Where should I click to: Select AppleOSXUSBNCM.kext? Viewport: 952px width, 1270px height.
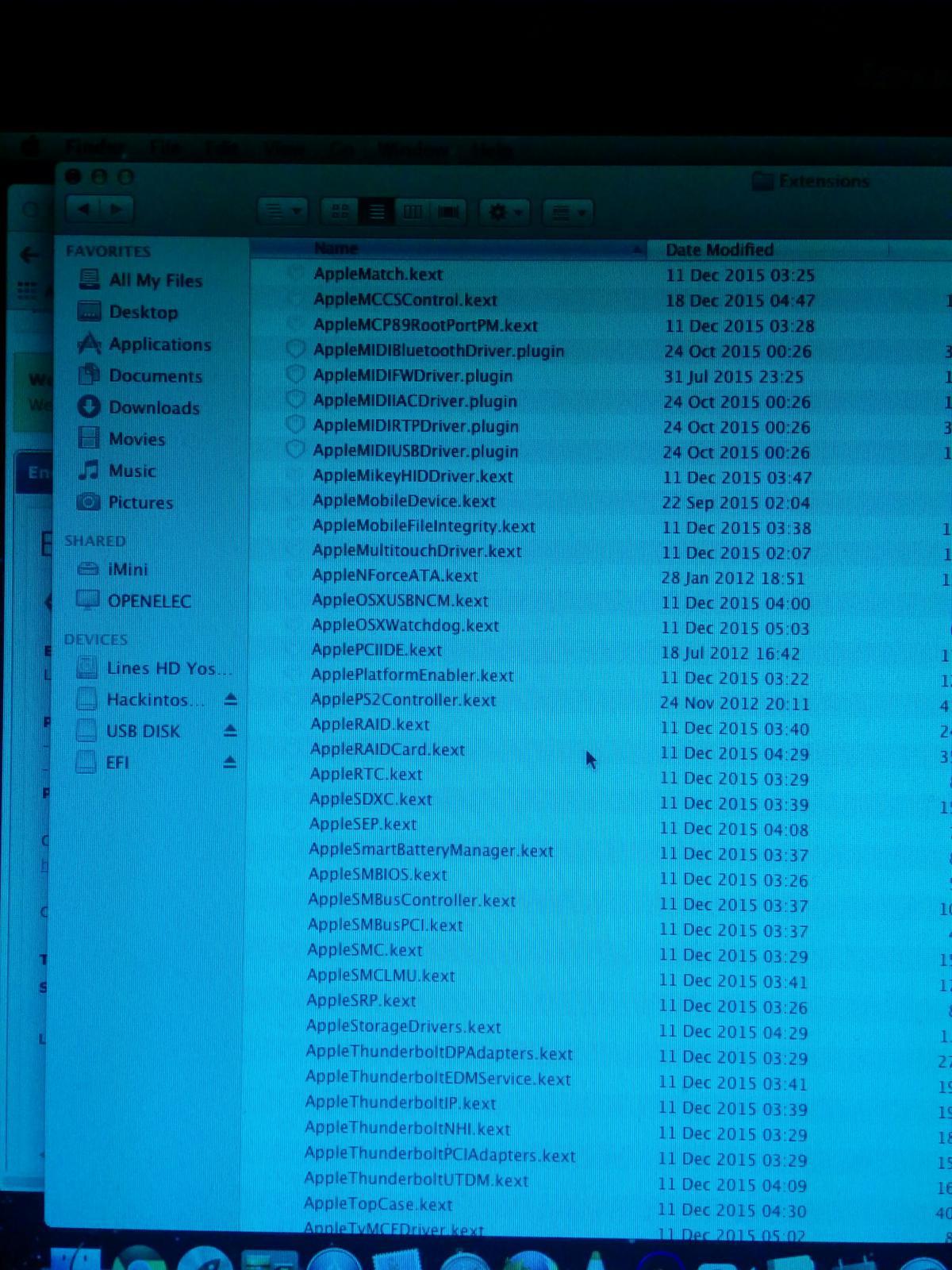pyautogui.click(x=400, y=600)
